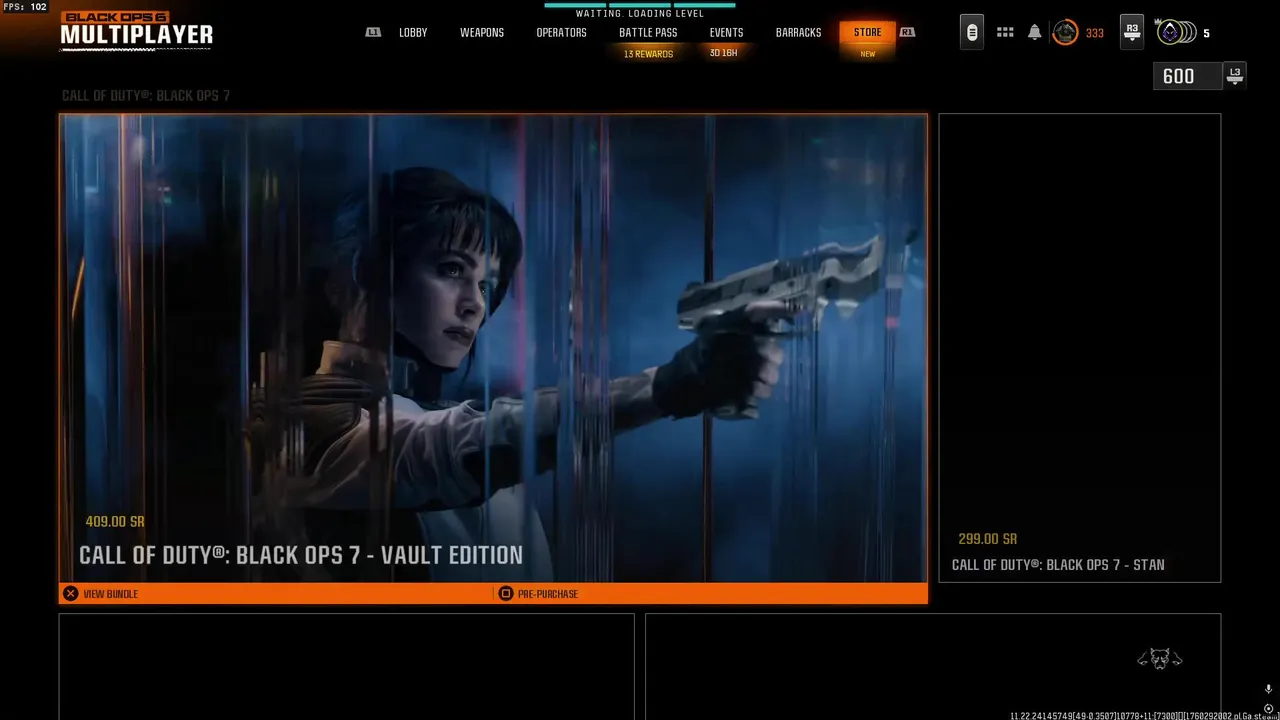Click the FPS: 102 counter
Viewport: 1280px width, 720px height.
pyautogui.click(x=24, y=7)
